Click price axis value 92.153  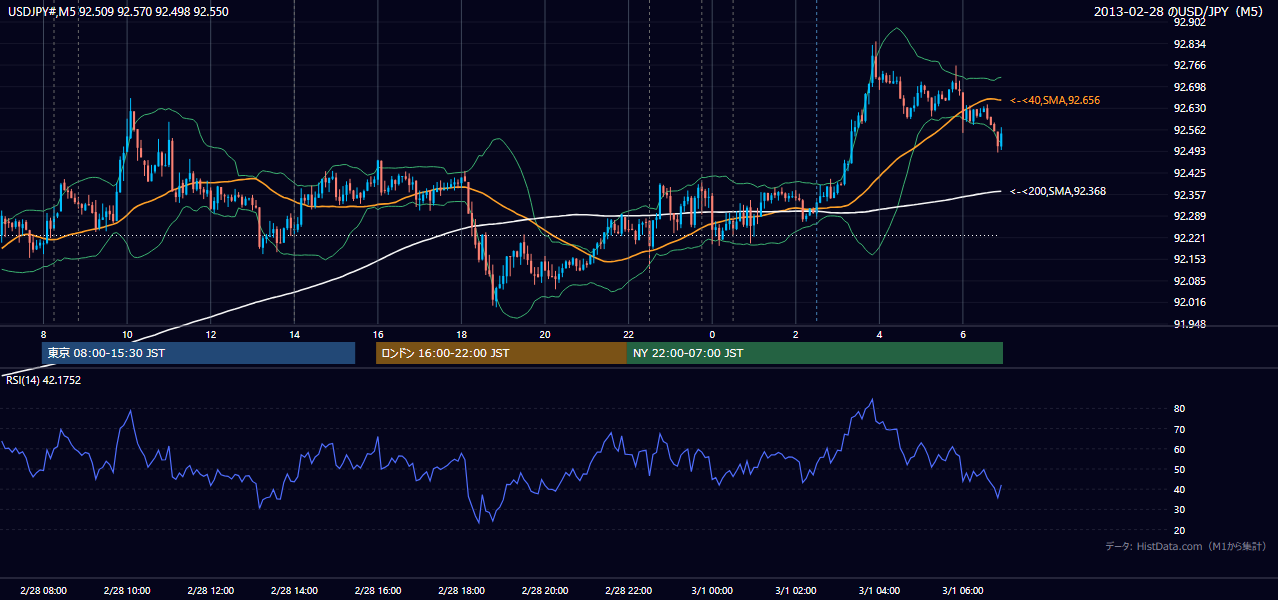click(x=1190, y=259)
